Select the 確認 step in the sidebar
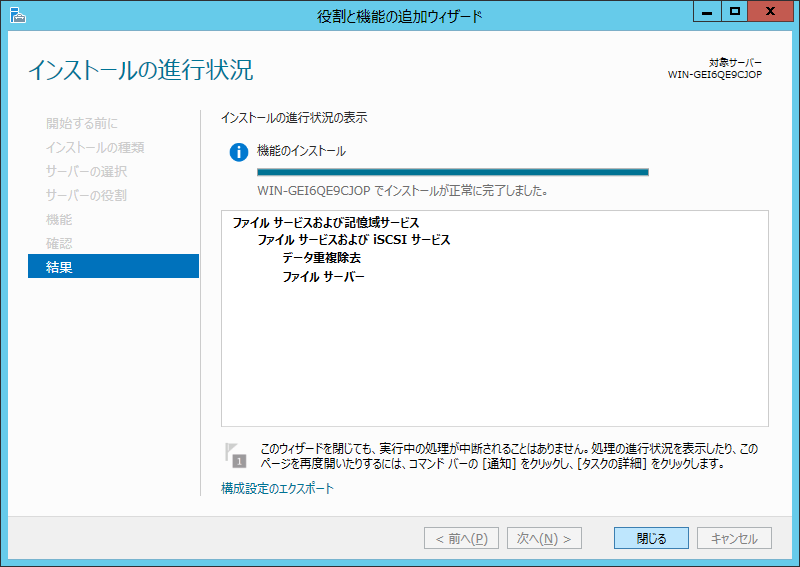The height and width of the screenshot is (567, 800). [59, 243]
